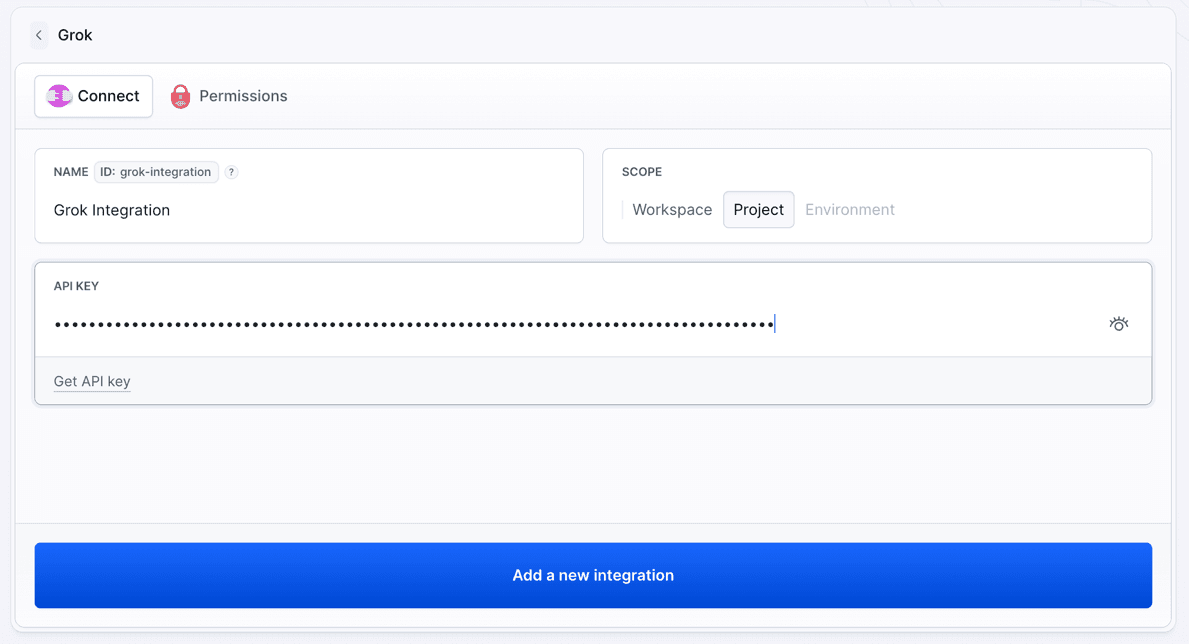
Task: Select the Environment scope option
Action: 849,209
